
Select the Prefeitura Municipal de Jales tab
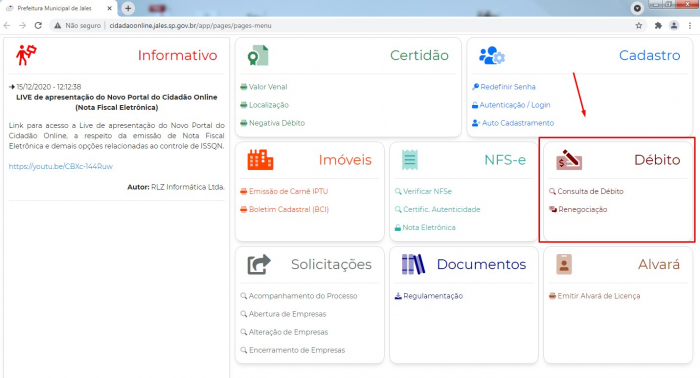[59, 8]
